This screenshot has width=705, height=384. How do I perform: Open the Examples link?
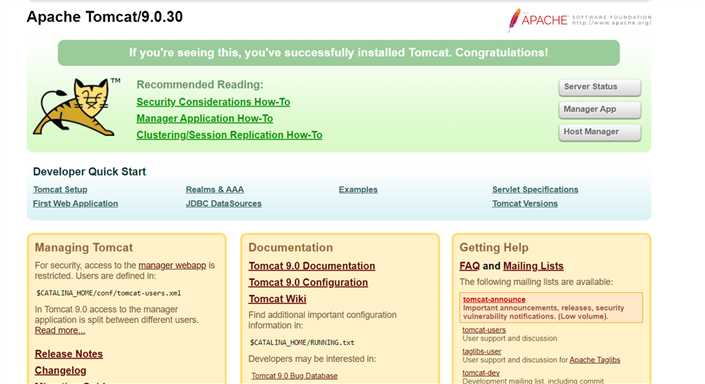click(358, 190)
